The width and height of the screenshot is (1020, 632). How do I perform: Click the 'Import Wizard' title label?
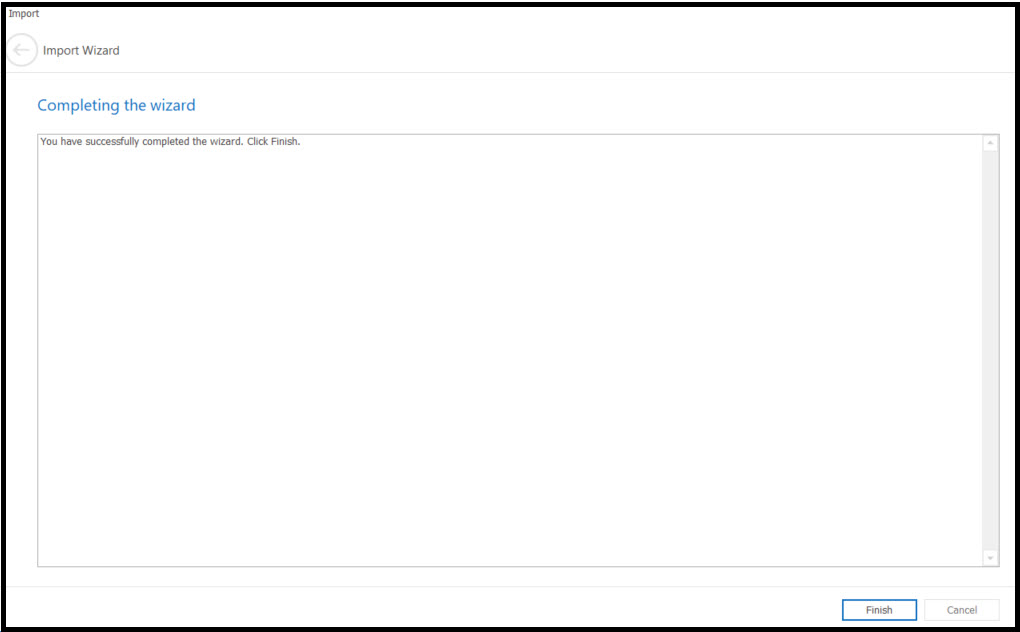pos(81,50)
